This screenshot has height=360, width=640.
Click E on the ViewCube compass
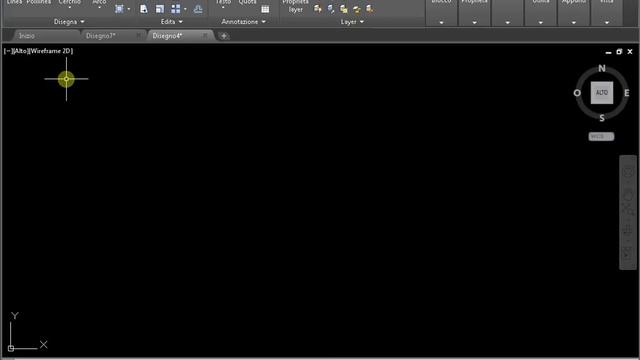click(627, 93)
